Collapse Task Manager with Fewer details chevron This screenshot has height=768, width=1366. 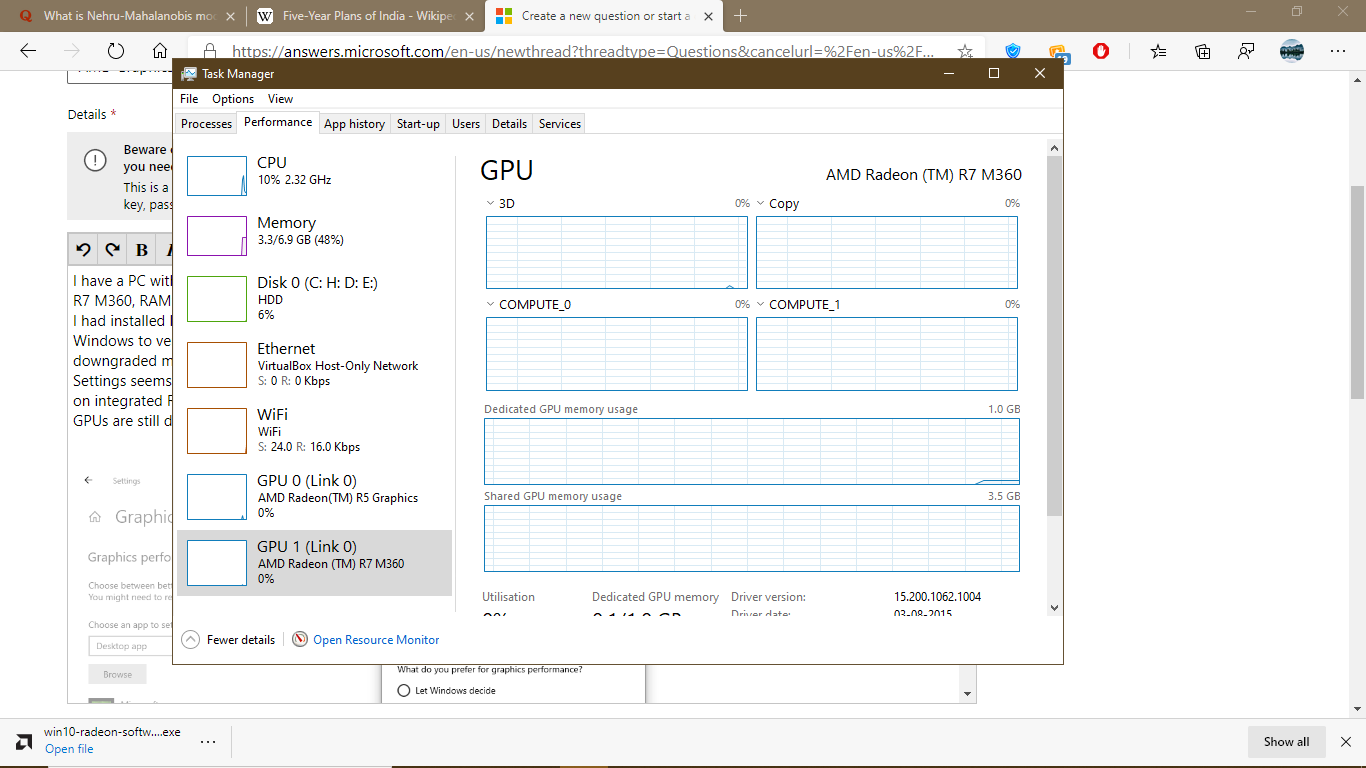point(190,640)
